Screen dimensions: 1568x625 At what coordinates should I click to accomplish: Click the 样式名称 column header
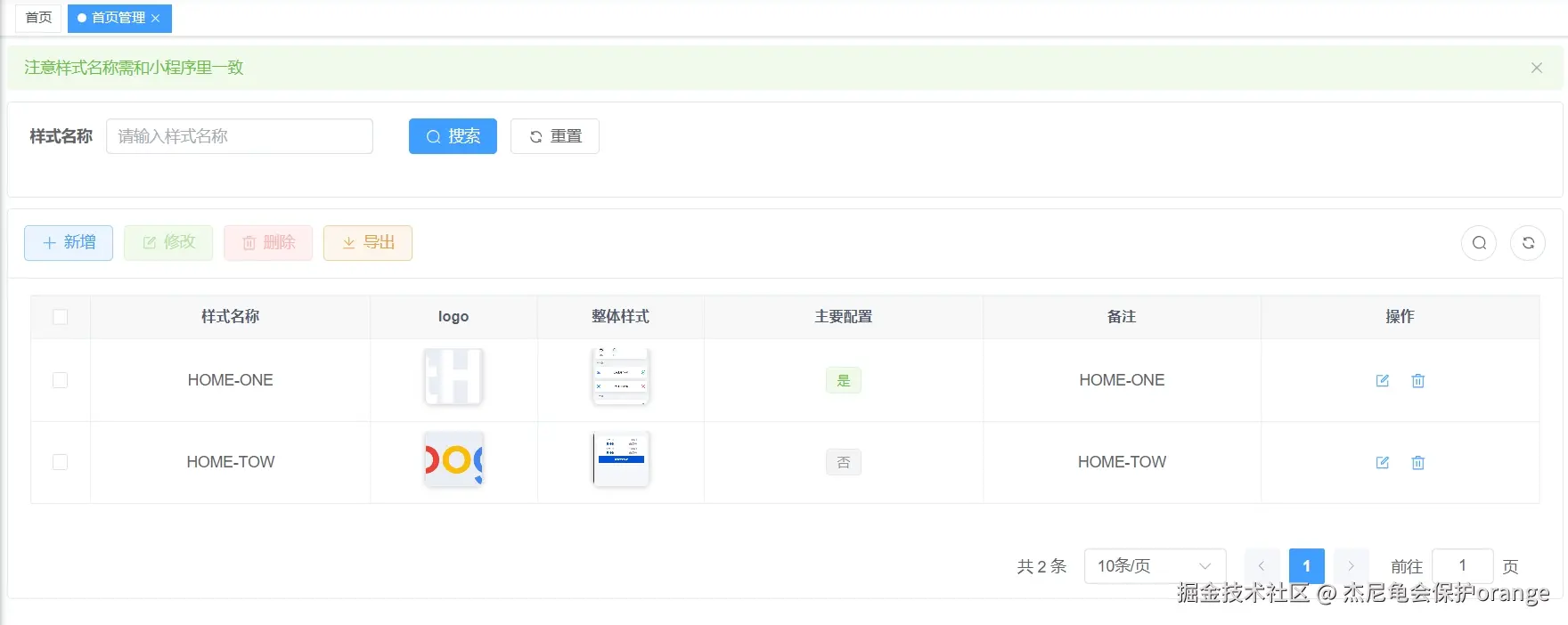coord(231,317)
